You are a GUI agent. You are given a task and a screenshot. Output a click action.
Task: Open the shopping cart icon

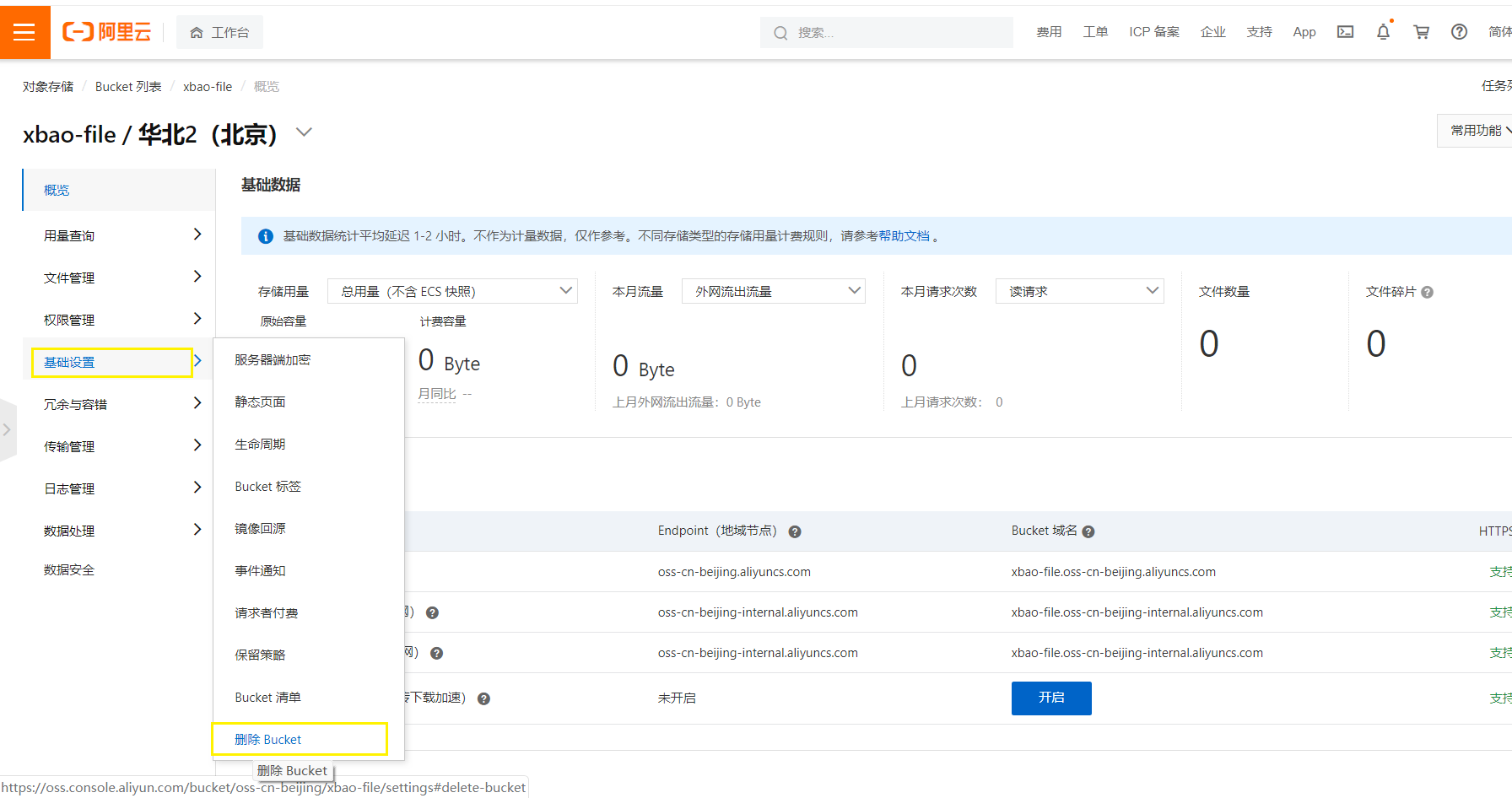coord(1422,32)
